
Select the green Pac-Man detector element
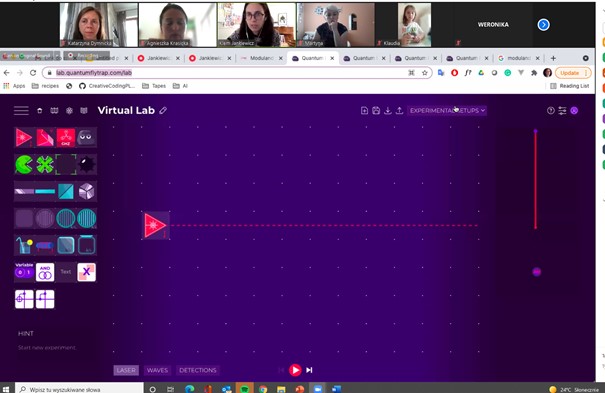tap(24, 165)
